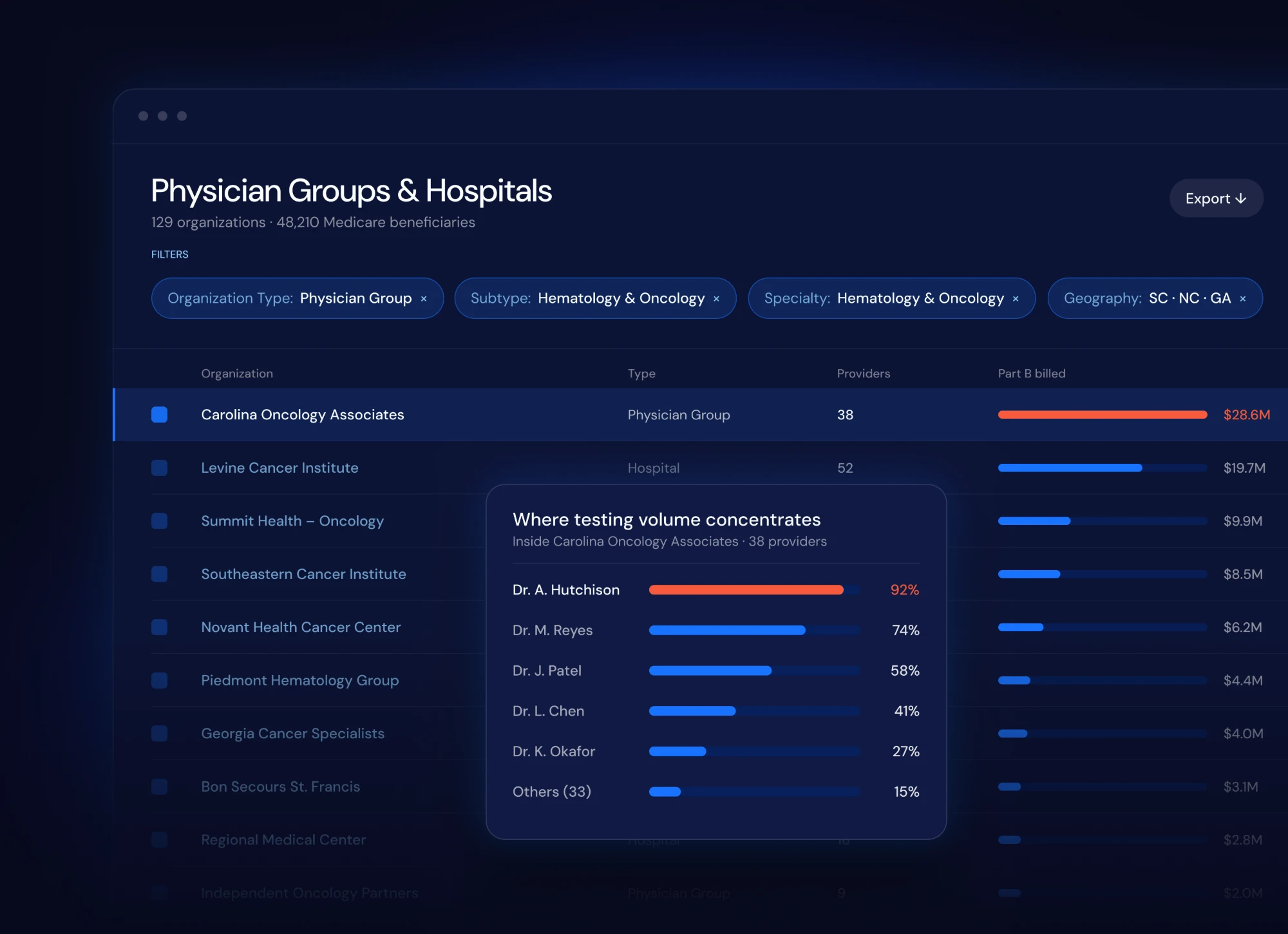Check the Bon Secours St. Francis checkbox
Screen dimensions: 1288x934
tap(159, 787)
